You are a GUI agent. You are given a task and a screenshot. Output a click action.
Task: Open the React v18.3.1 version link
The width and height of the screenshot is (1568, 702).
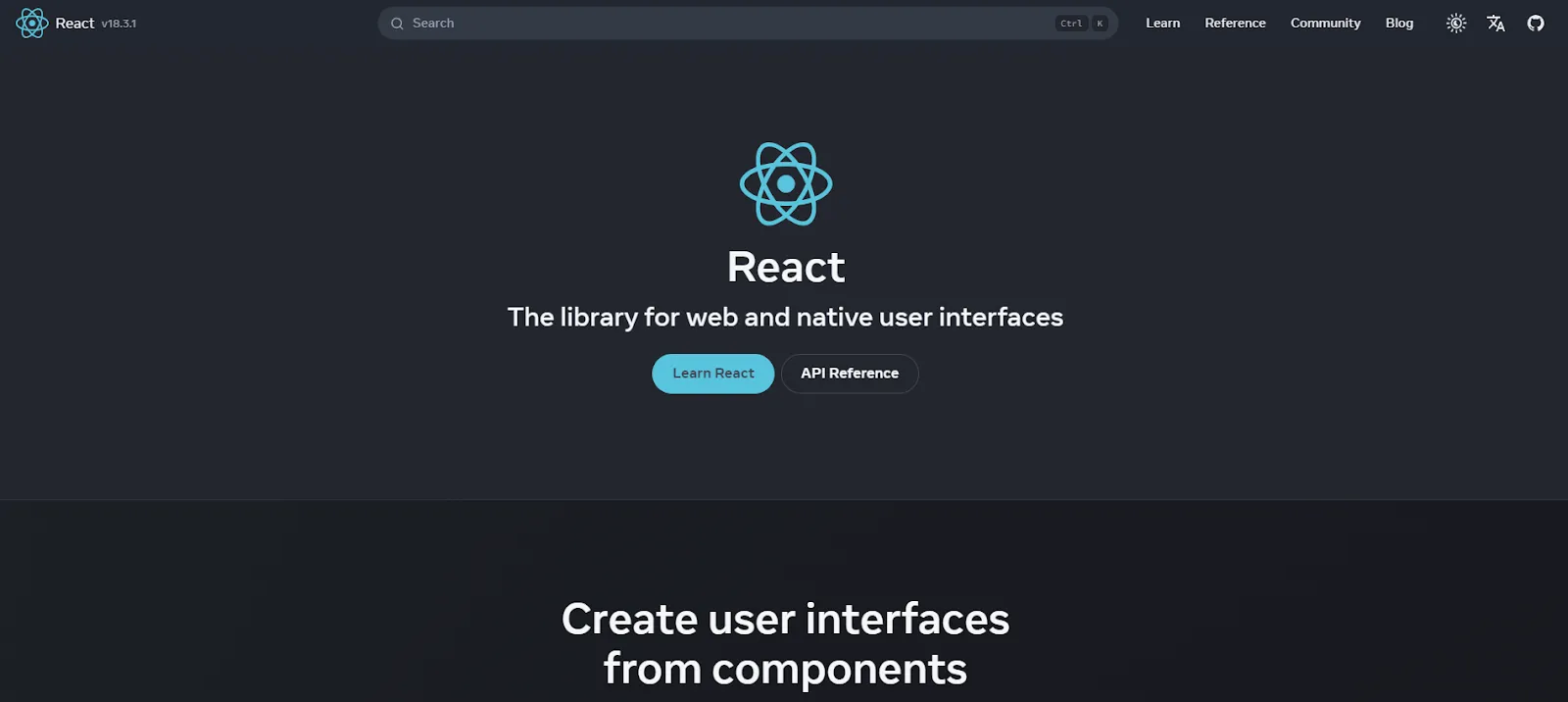point(119,24)
